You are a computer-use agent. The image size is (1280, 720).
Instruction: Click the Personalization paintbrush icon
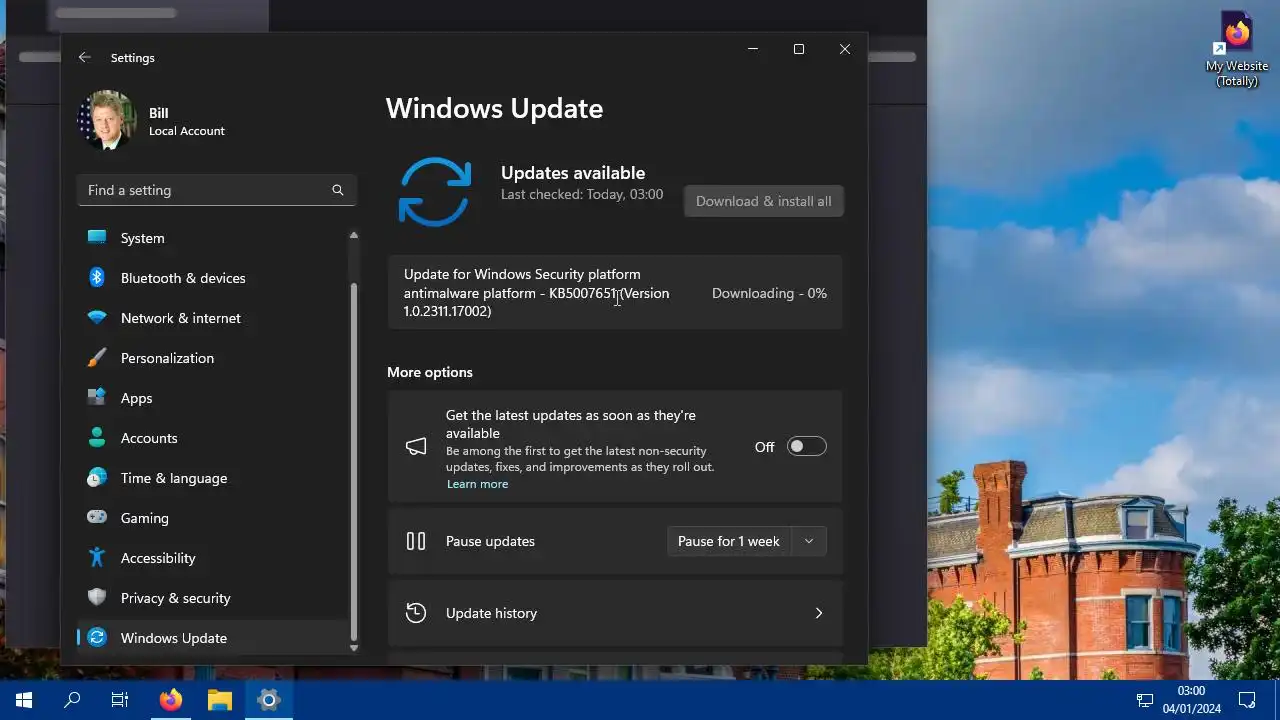click(97, 358)
